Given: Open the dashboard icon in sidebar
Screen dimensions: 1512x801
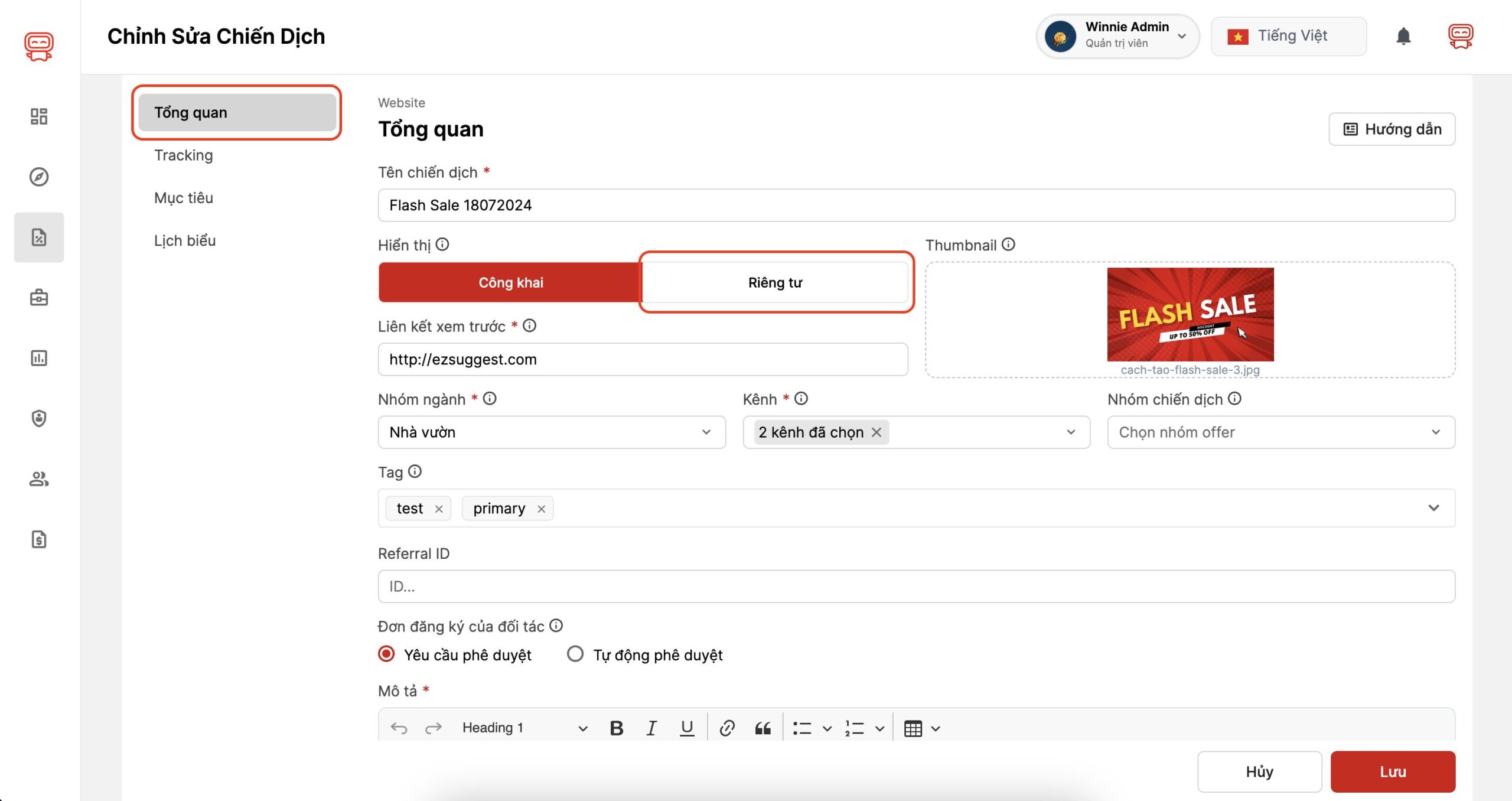Looking at the screenshot, I should 39,116.
